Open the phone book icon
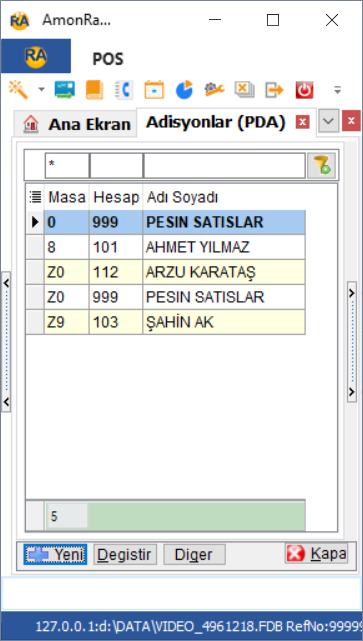 [123, 90]
